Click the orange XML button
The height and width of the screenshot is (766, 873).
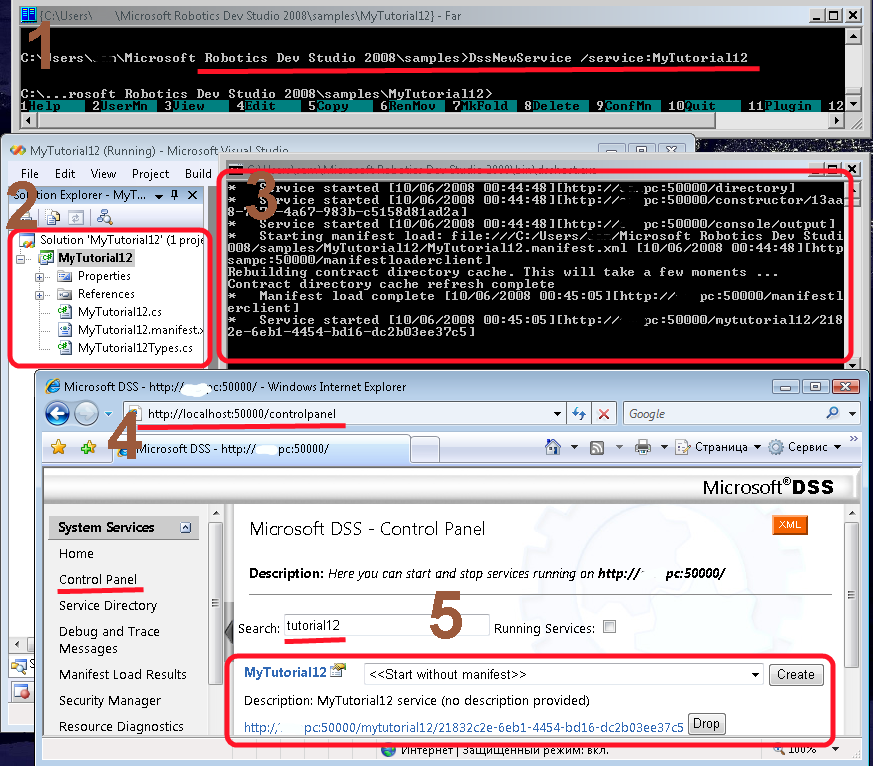pyautogui.click(x=789, y=525)
